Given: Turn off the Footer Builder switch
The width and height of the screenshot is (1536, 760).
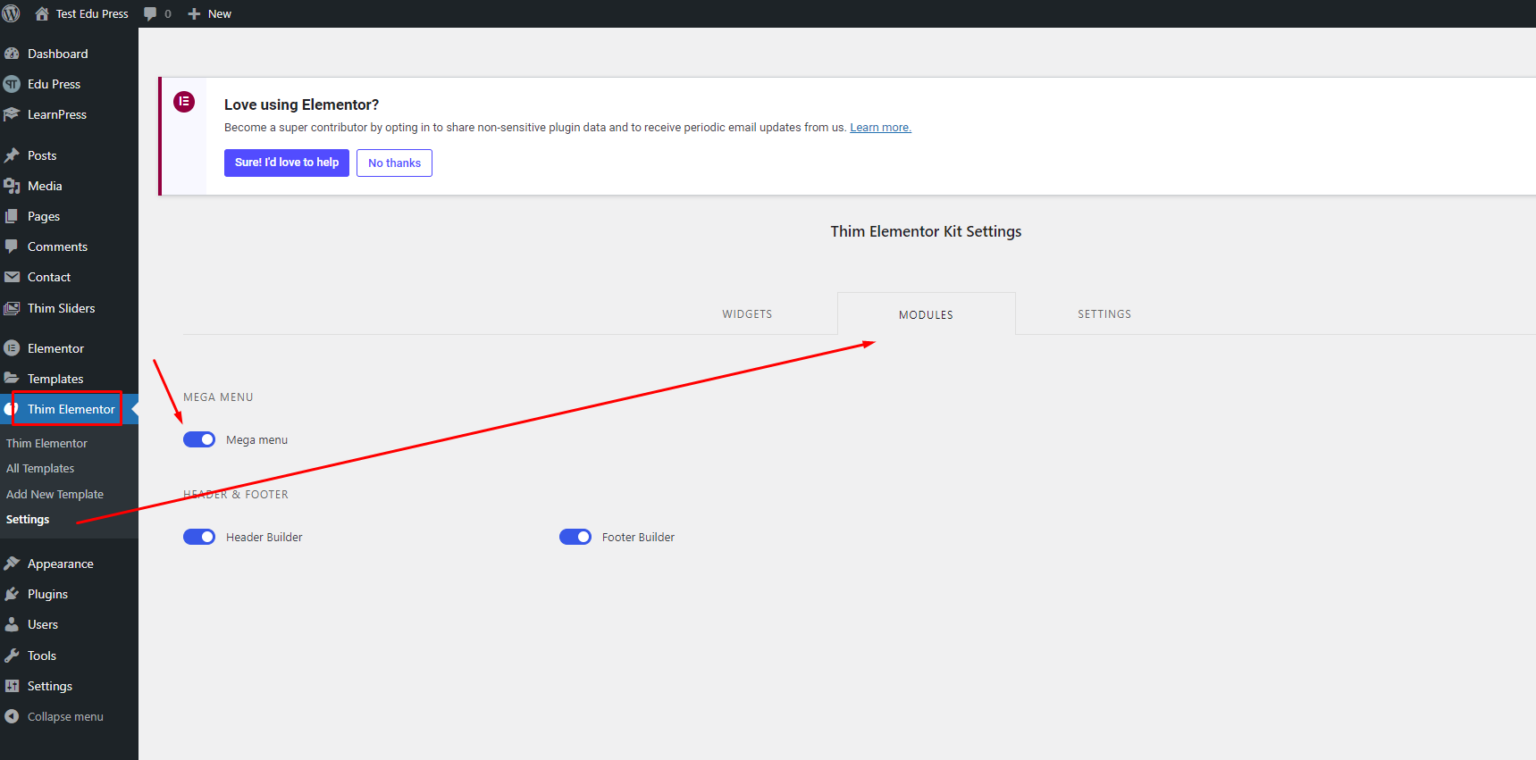Looking at the screenshot, I should pos(575,537).
